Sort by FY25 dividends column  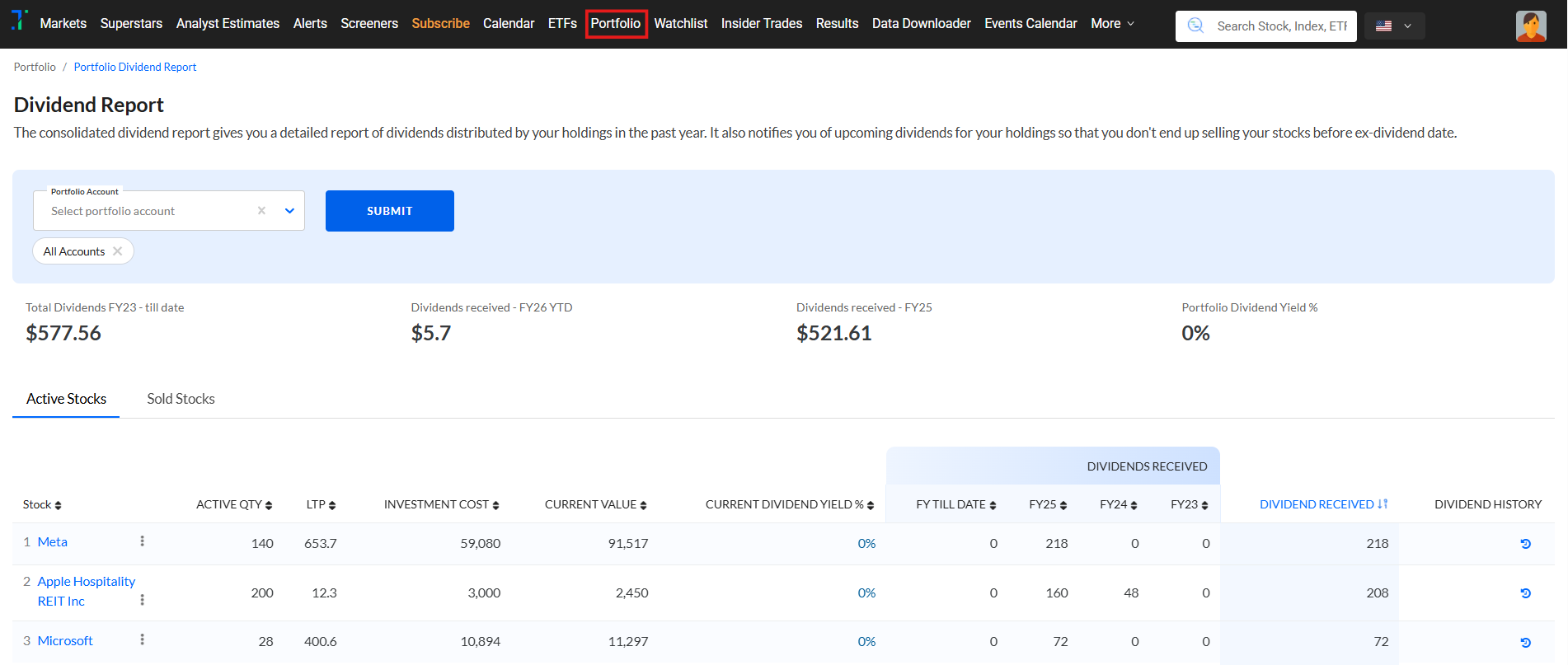pyautogui.click(x=1048, y=505)
